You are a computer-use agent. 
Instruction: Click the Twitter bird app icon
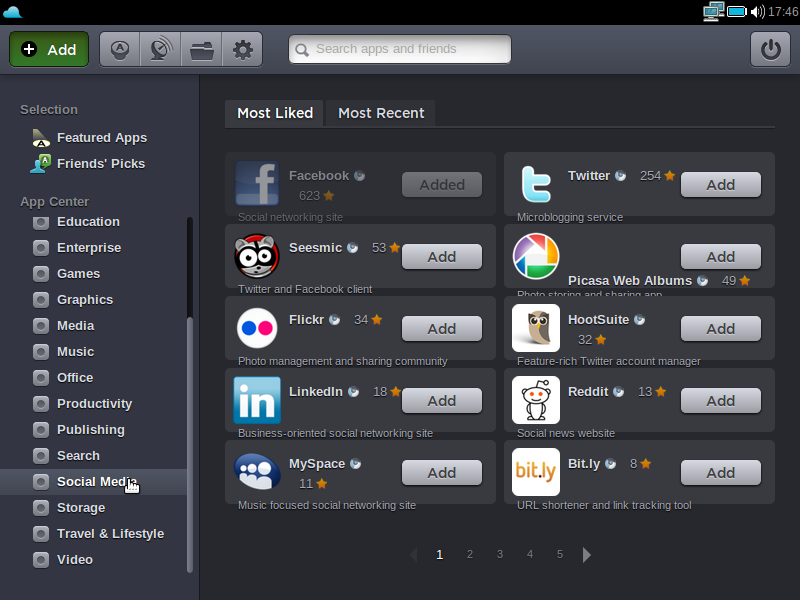coord(536,184)
